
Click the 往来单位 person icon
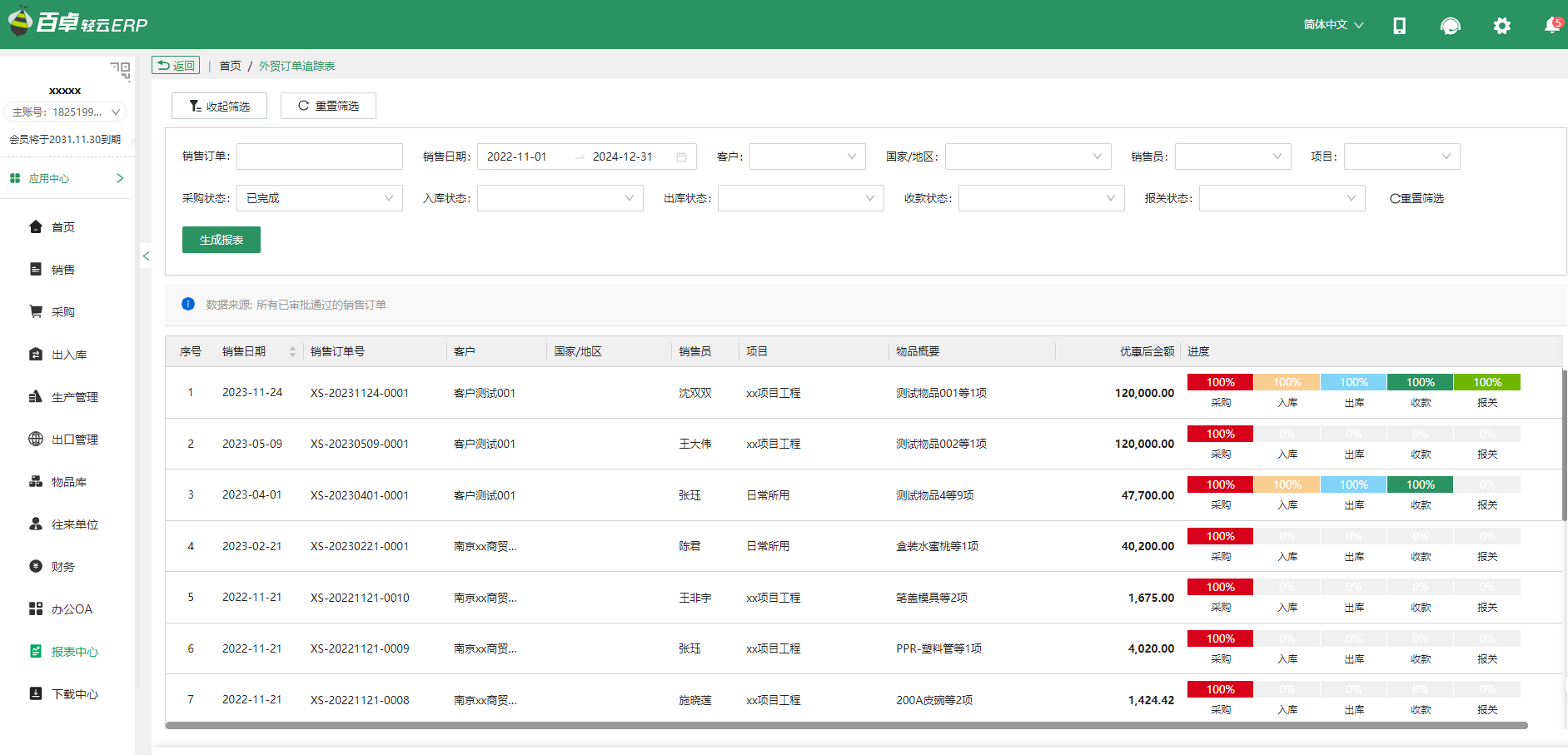pyautogui.click(x=36, y=524)
